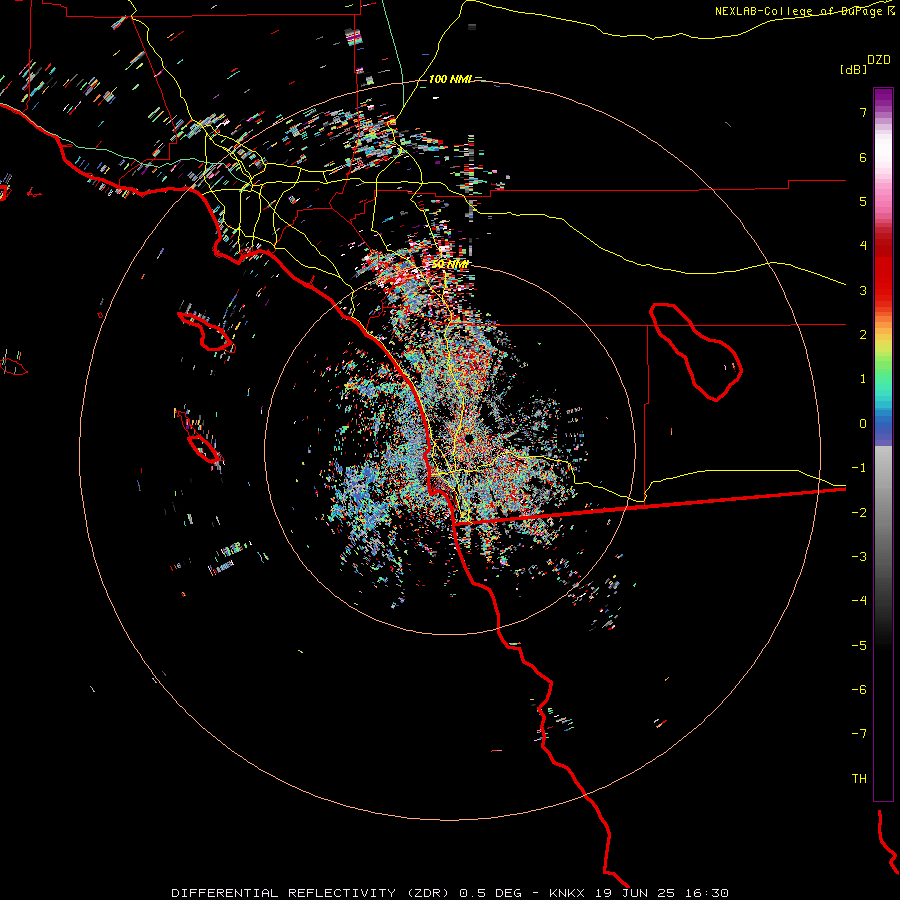Click the -1 value on color scale
900x900 pixels.
point(859,468)
